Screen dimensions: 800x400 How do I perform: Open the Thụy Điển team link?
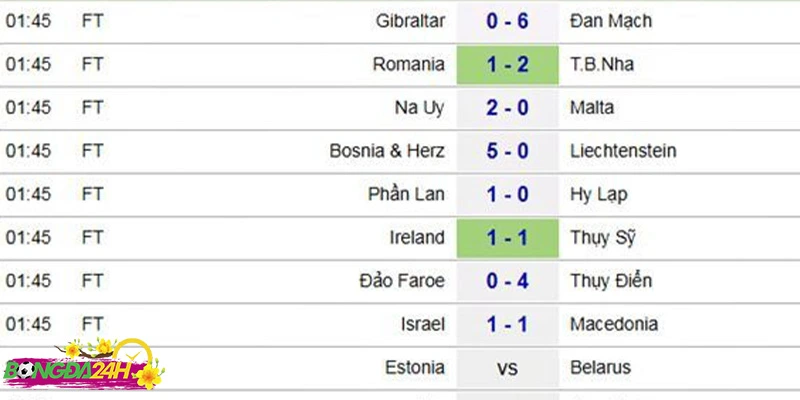611,281
